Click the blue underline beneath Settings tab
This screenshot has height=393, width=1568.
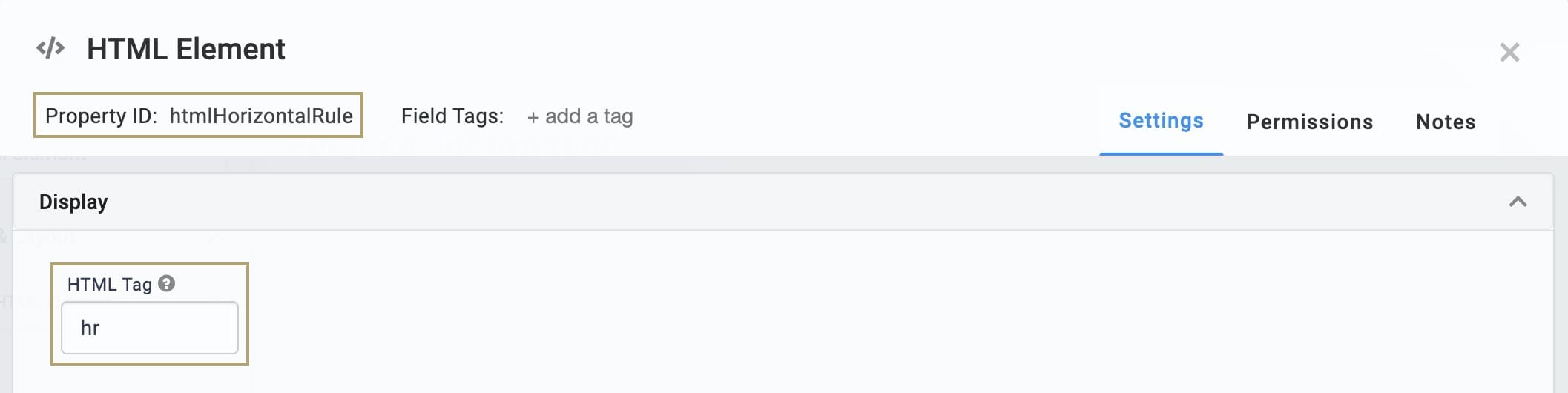pyautogui.click(x=1161, y=153)
